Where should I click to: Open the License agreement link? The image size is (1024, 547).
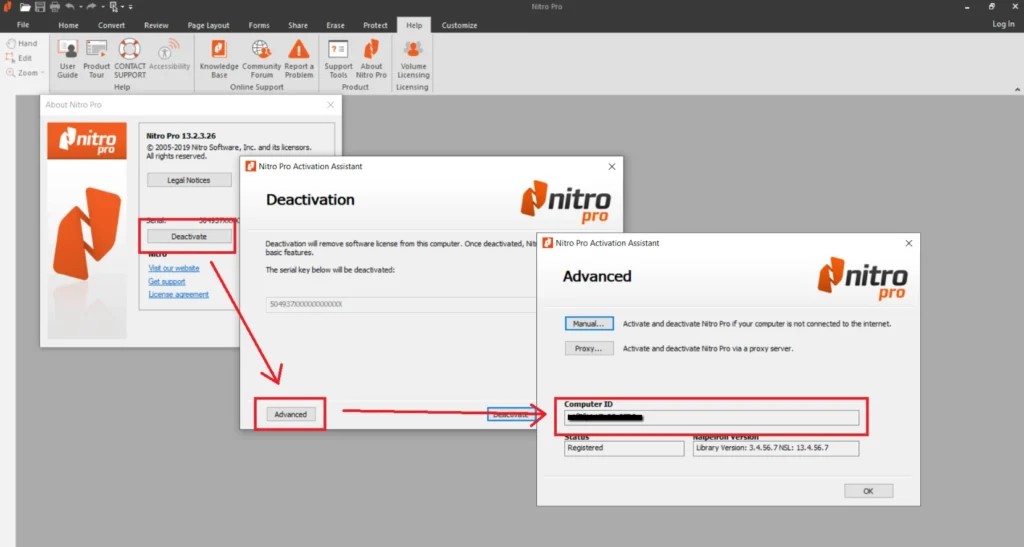178,294
